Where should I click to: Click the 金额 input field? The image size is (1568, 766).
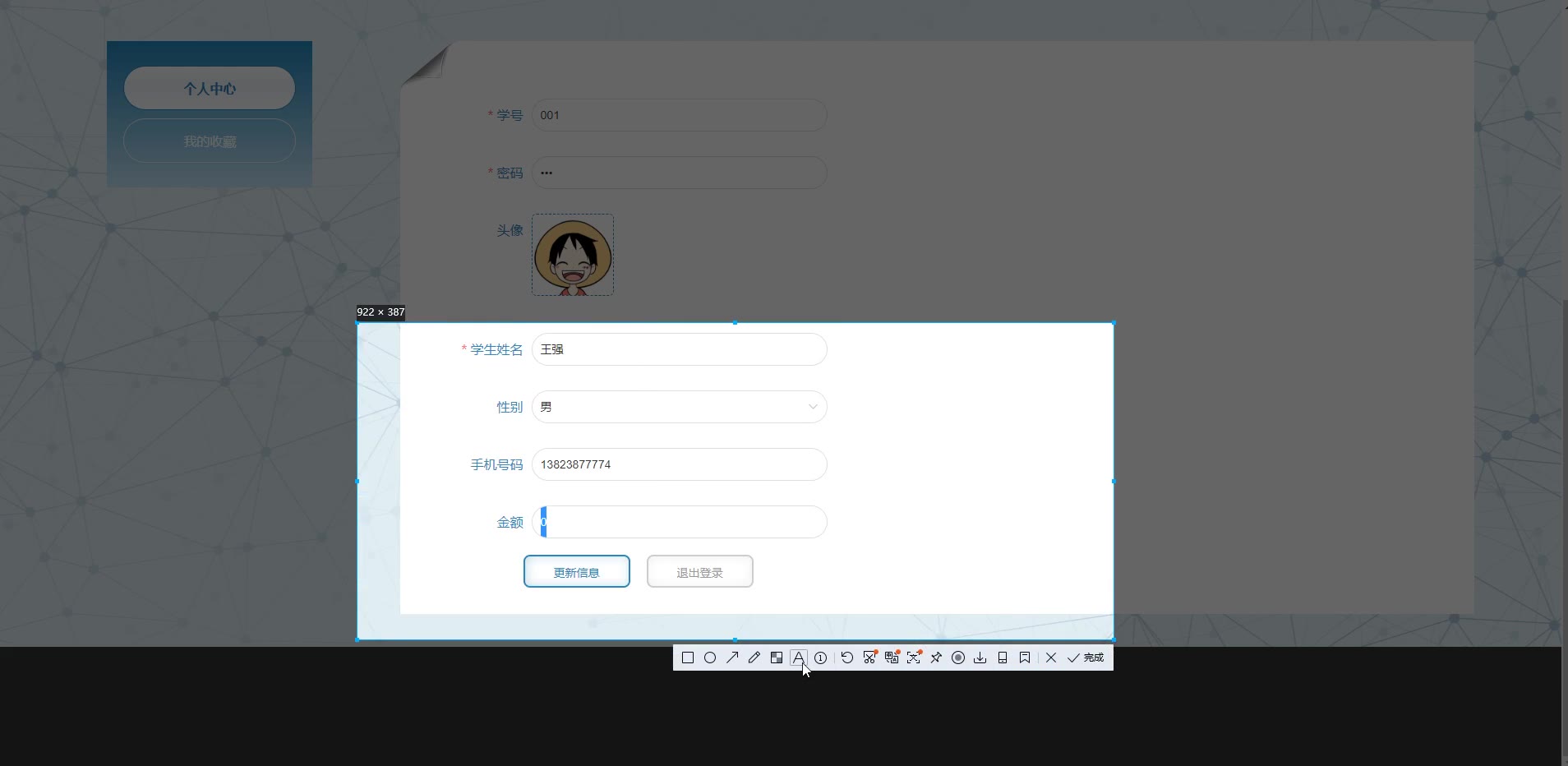pos(680,522)
